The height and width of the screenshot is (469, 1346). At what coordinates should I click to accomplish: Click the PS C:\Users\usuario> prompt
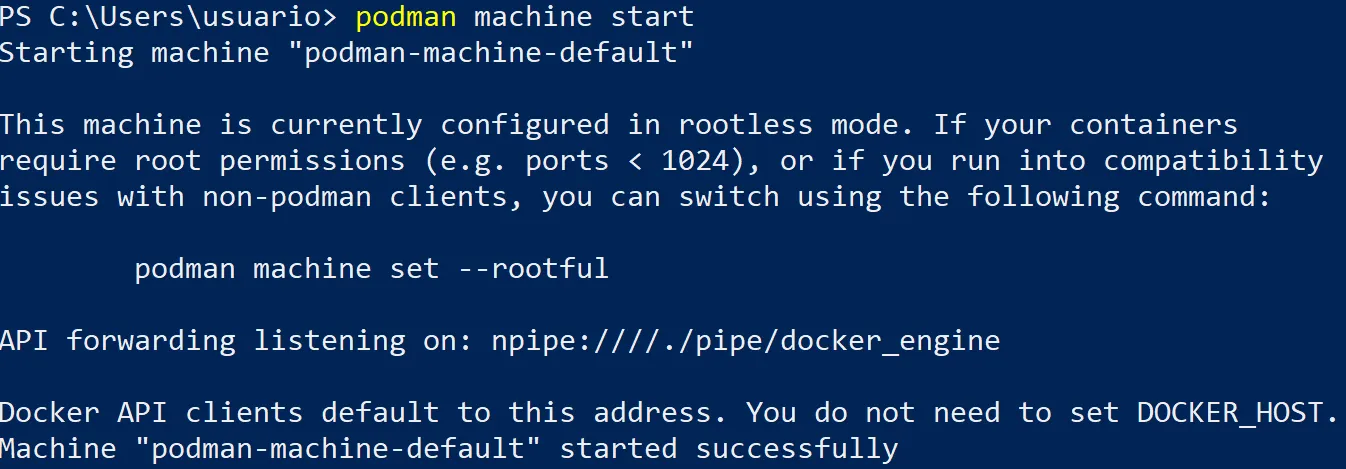(169, 17)
